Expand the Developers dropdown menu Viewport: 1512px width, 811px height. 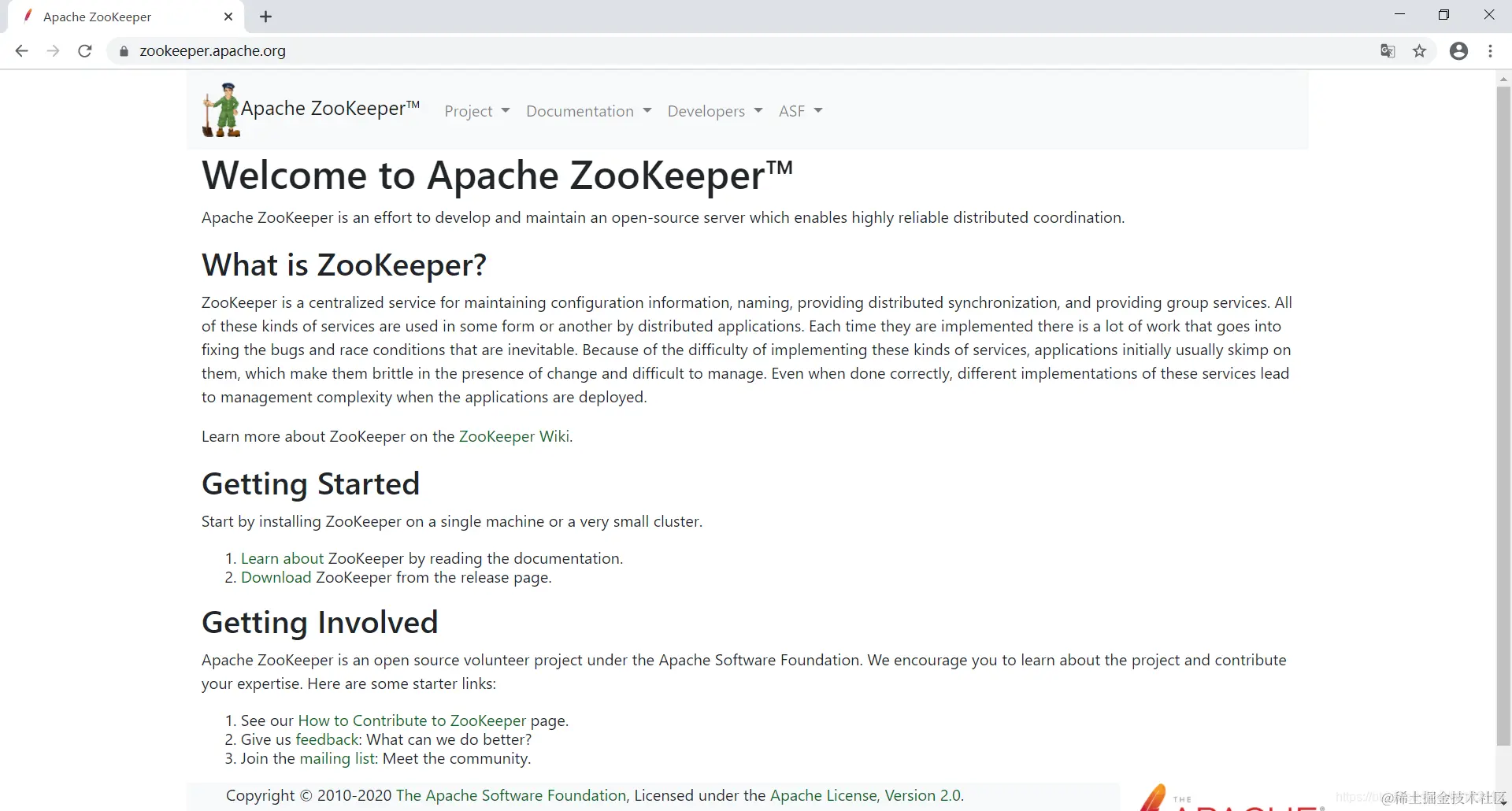click(715, 111)
